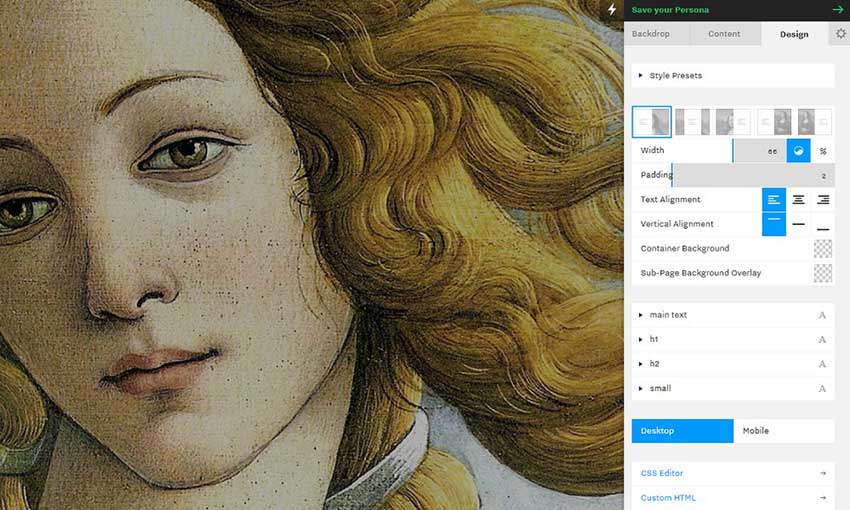The width and height of the screenshot is (850, 510).
Task: Expand the h1 typography section
Action: pos(733,339)
